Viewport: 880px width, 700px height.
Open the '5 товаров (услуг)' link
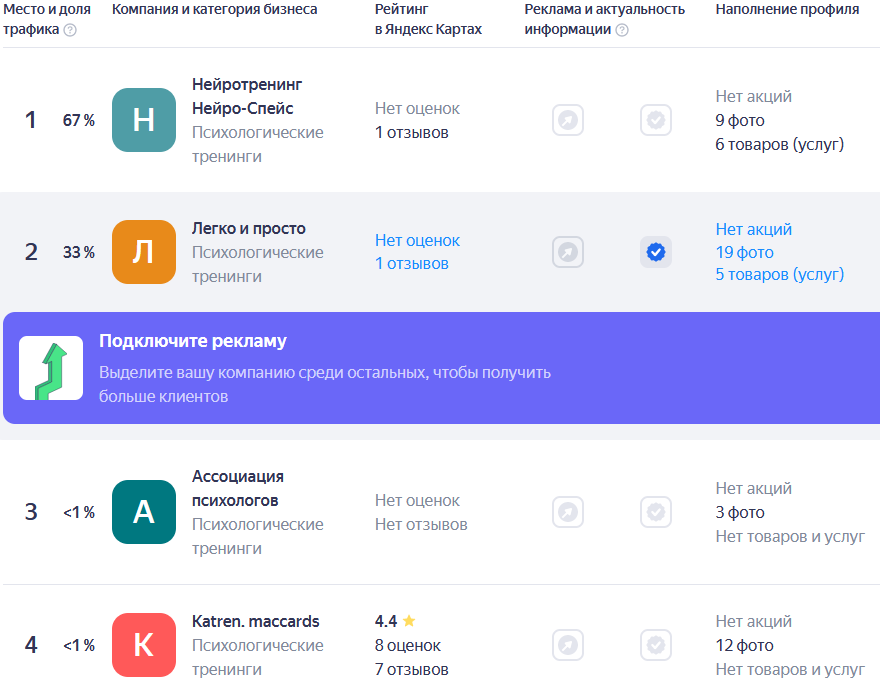tap(780, 274)
